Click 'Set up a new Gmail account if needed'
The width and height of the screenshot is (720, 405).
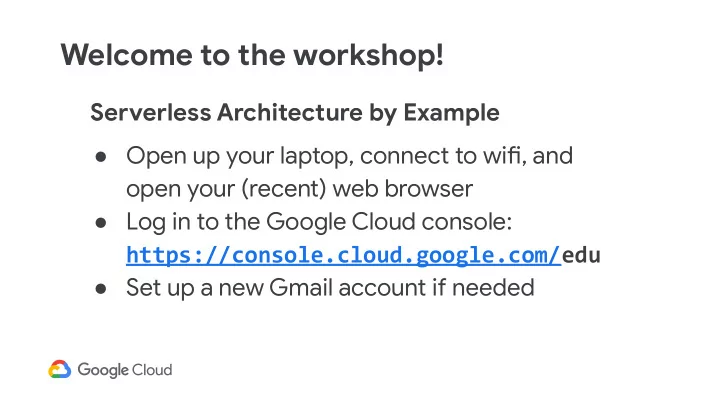pyautogui.click(x=331, y=288)
